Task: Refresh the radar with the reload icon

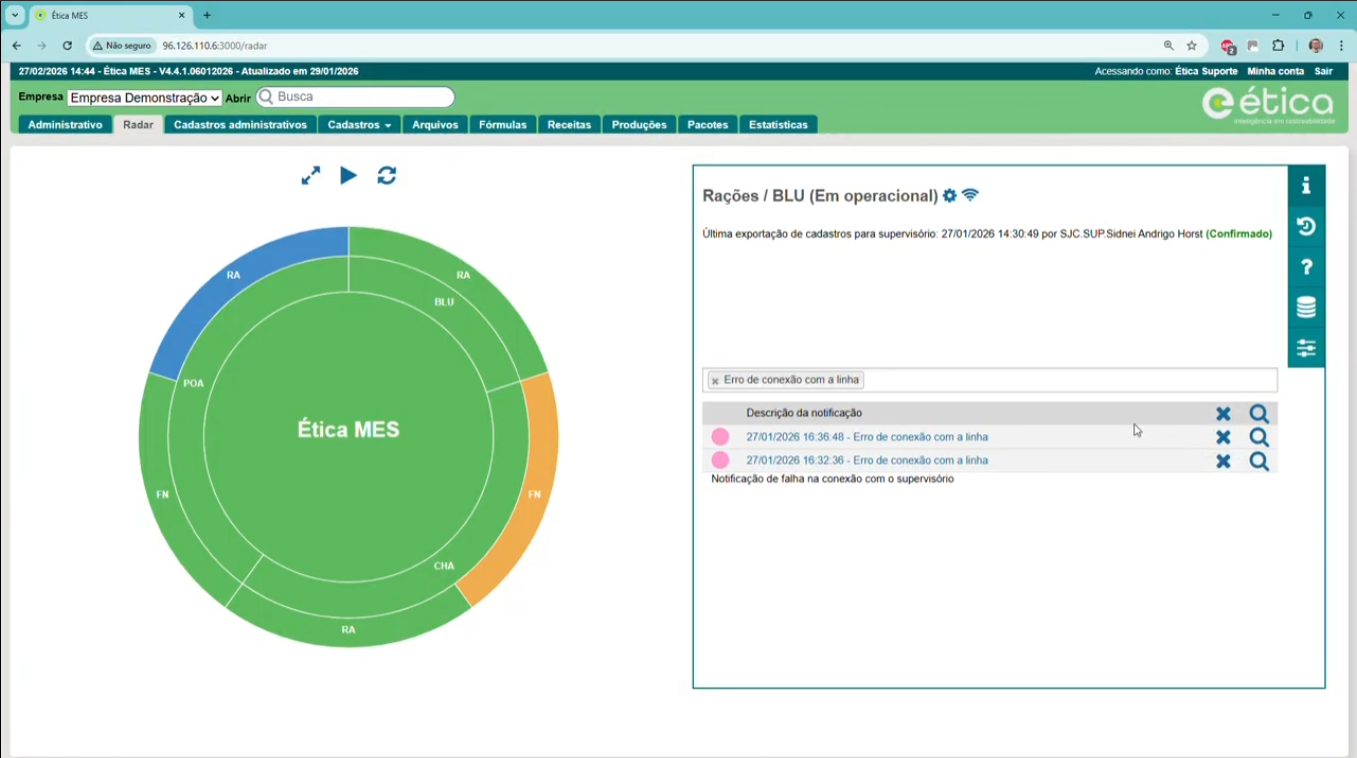Action: [x=387, y=176]
